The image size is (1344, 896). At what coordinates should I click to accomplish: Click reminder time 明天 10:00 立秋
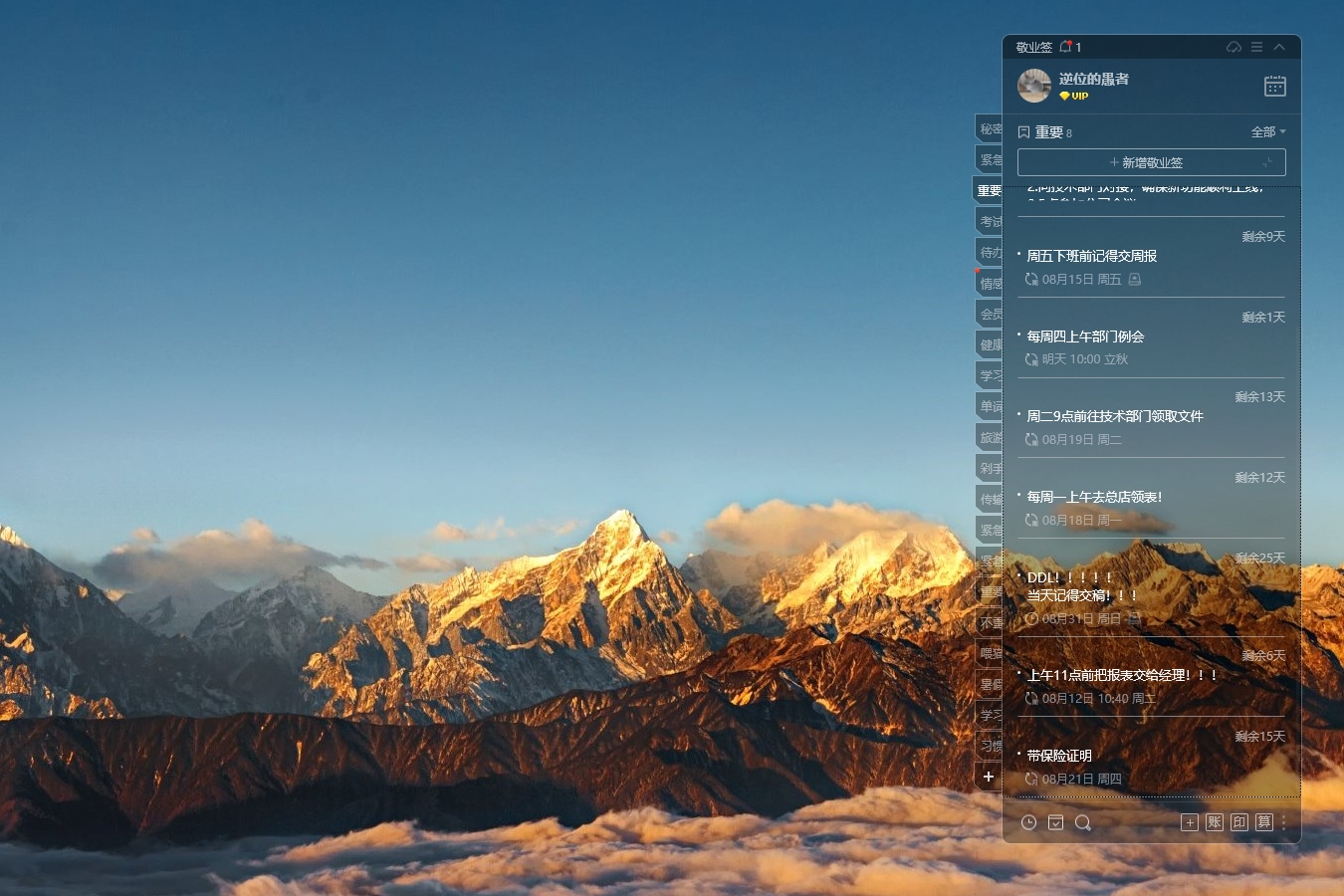coord(1085,359)
